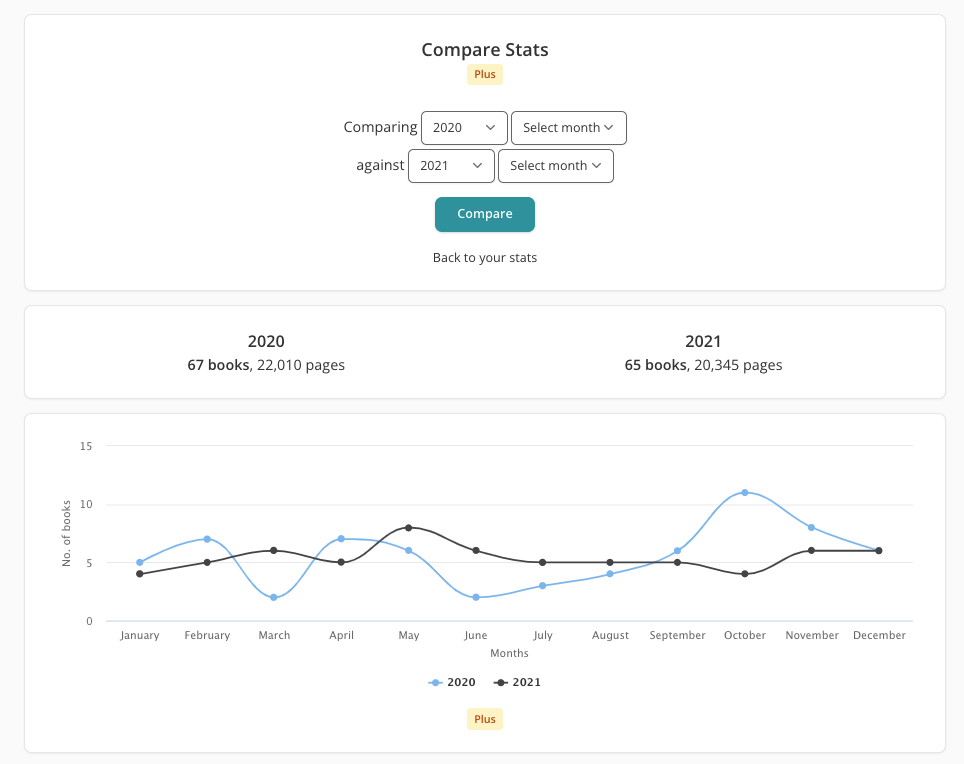
Task: Click the 2020 July data point at 3
Action: pyautogui.click(x=542, y=586)
